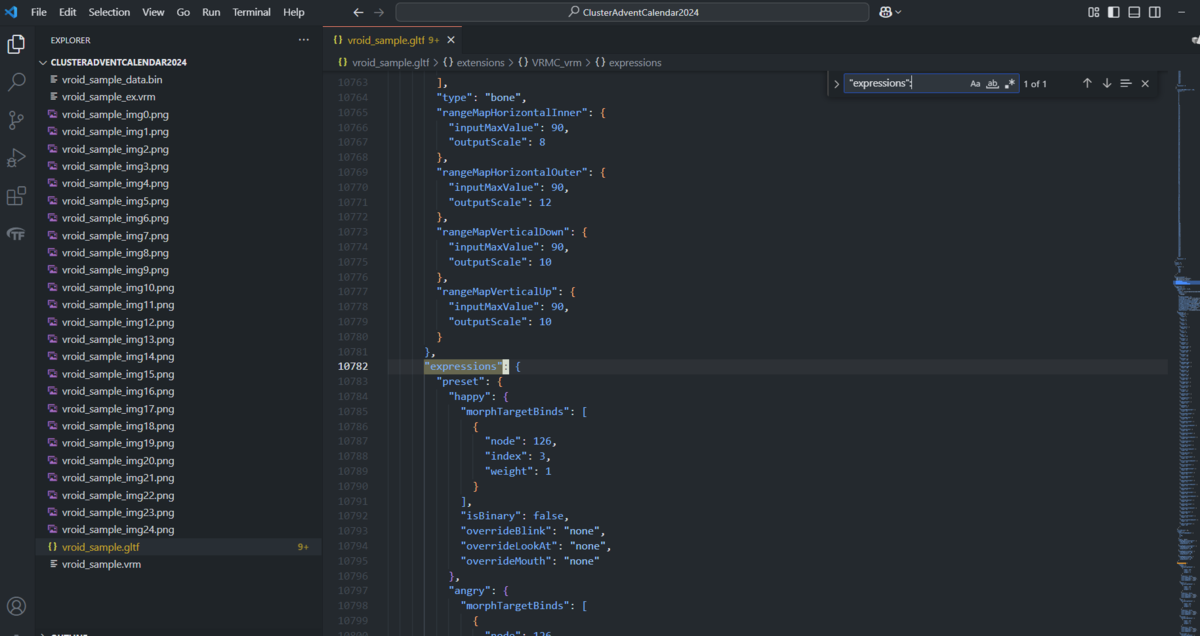The height and width of the screenshot is (636, 1200).
Task: Open the Help menu
Action: [x=294, y=12]
